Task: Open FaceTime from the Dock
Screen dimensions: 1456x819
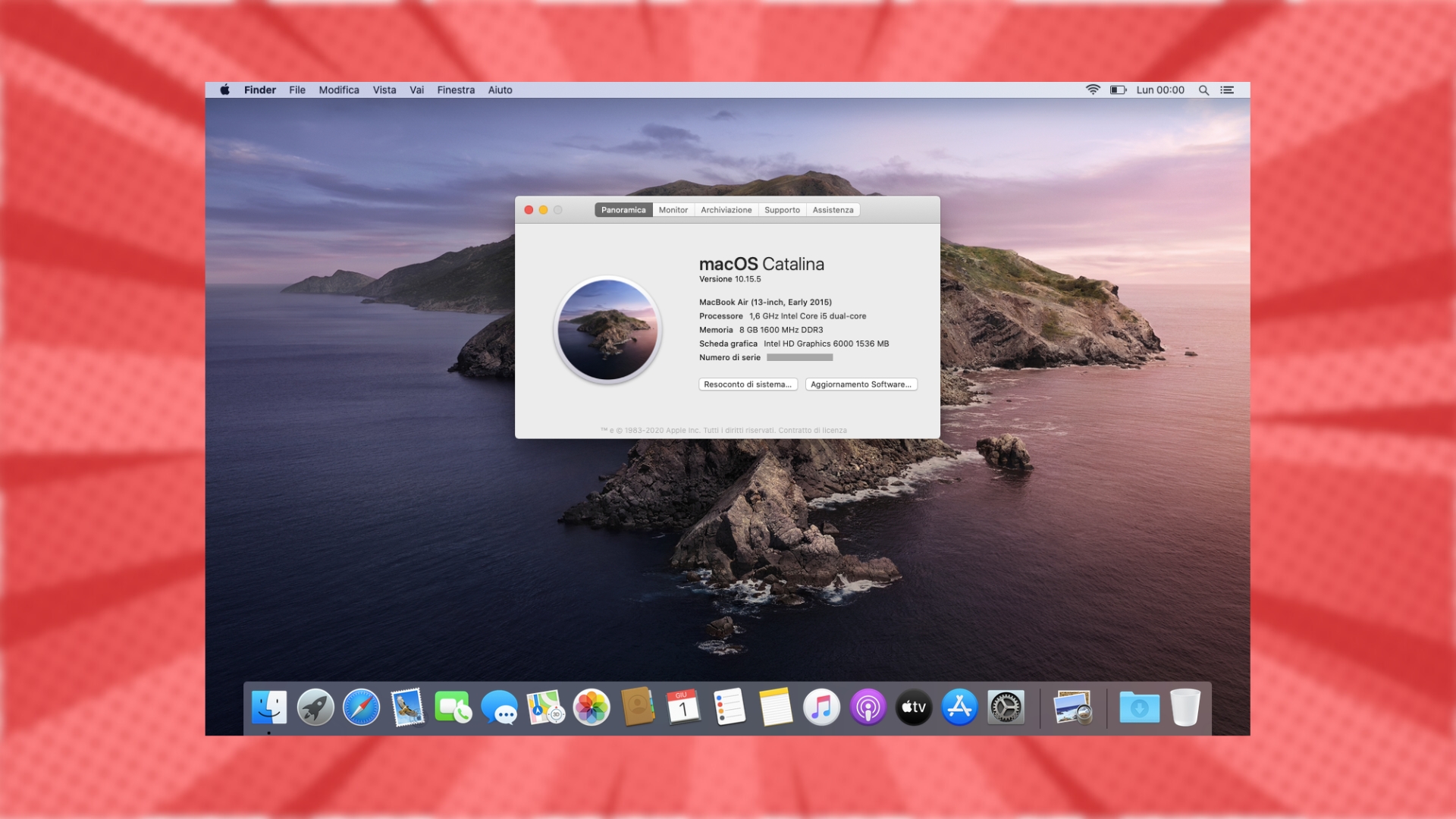Action: coord(453,708)
